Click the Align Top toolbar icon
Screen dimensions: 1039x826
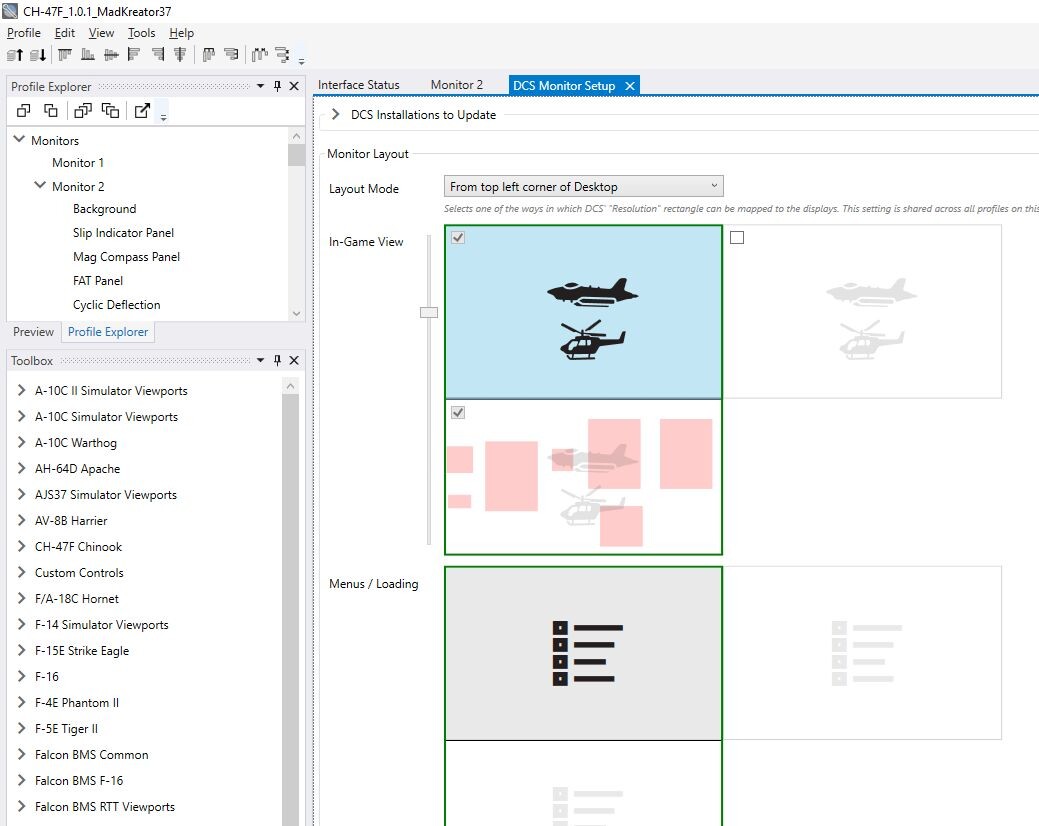(65, 54)
